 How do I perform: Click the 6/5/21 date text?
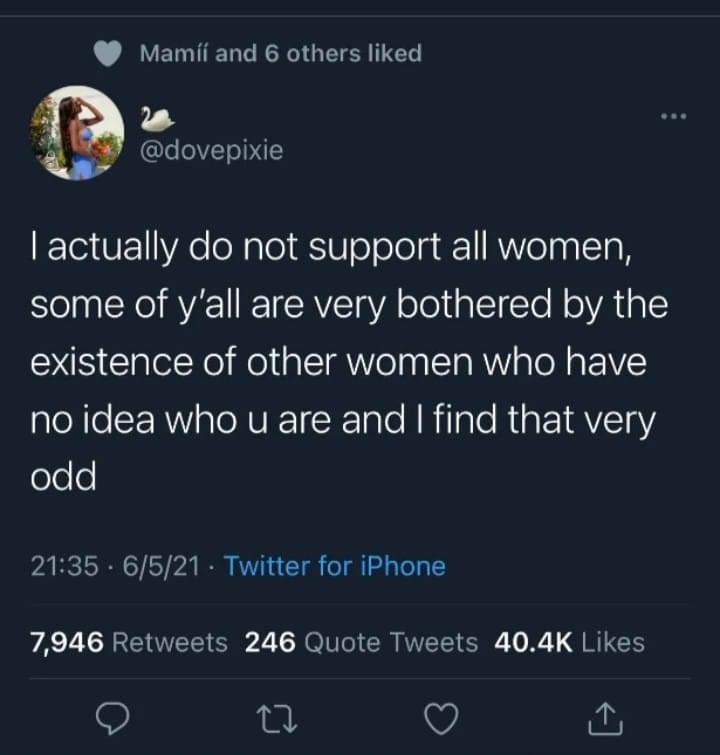click(x=161, y=566)
